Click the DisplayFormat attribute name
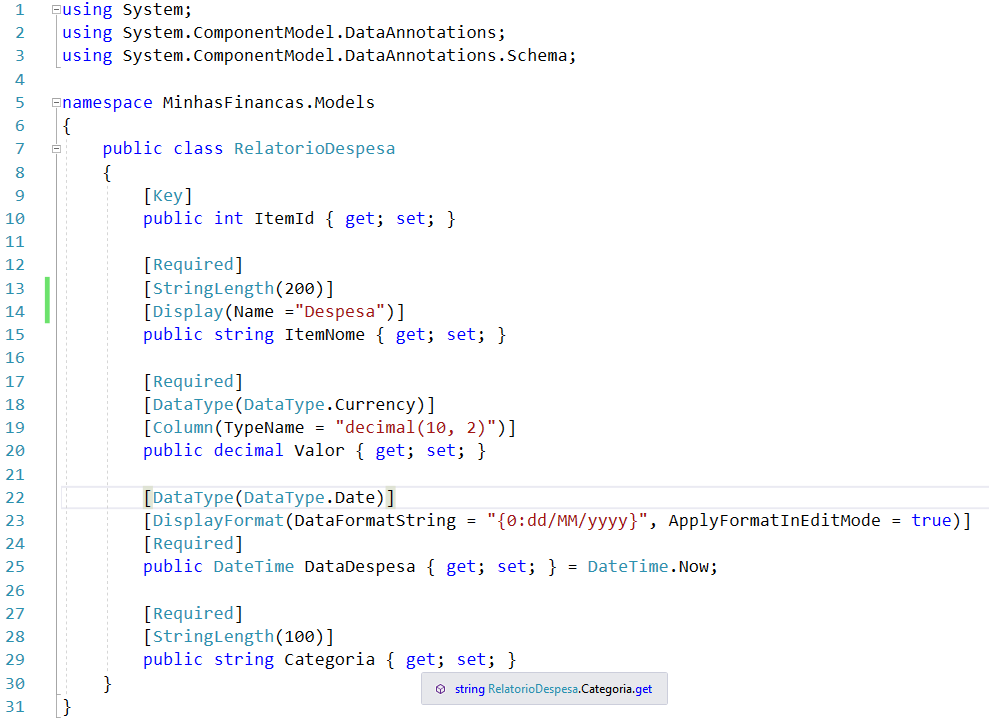This screenshot has height=723, width=989. coord(218,520)
